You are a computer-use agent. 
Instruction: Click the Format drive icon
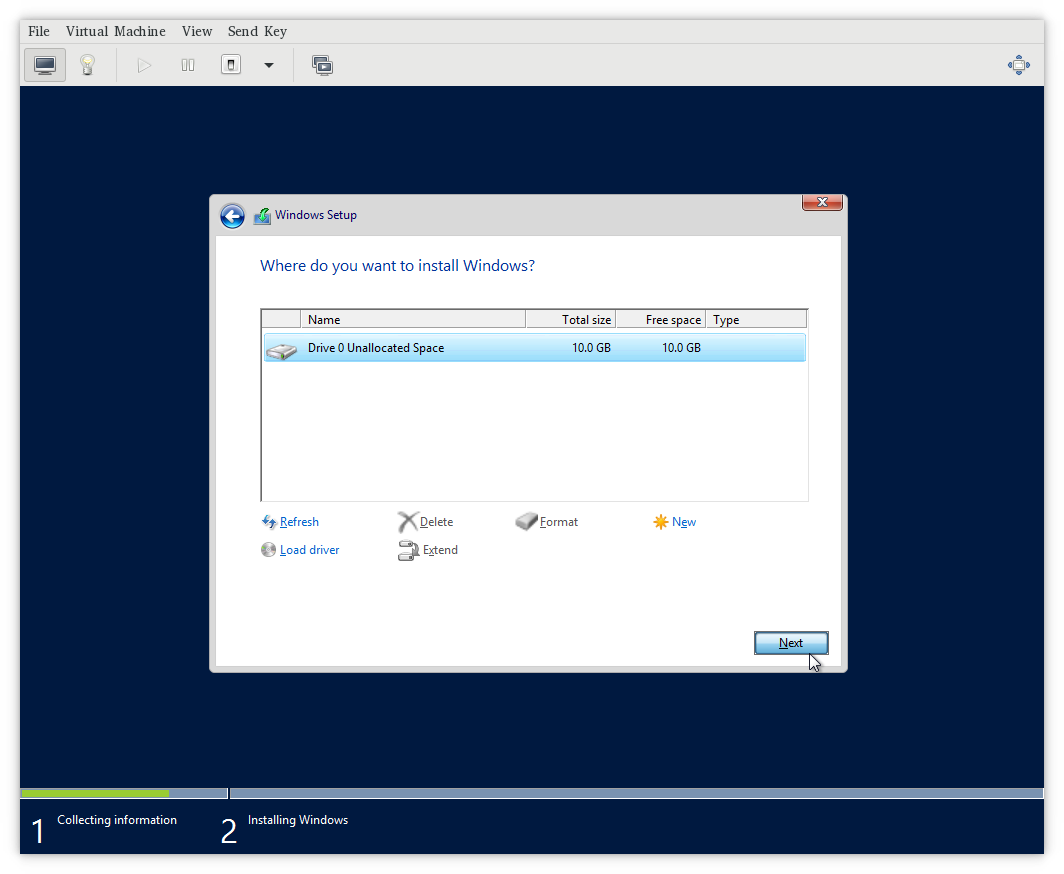coord(525,521)
